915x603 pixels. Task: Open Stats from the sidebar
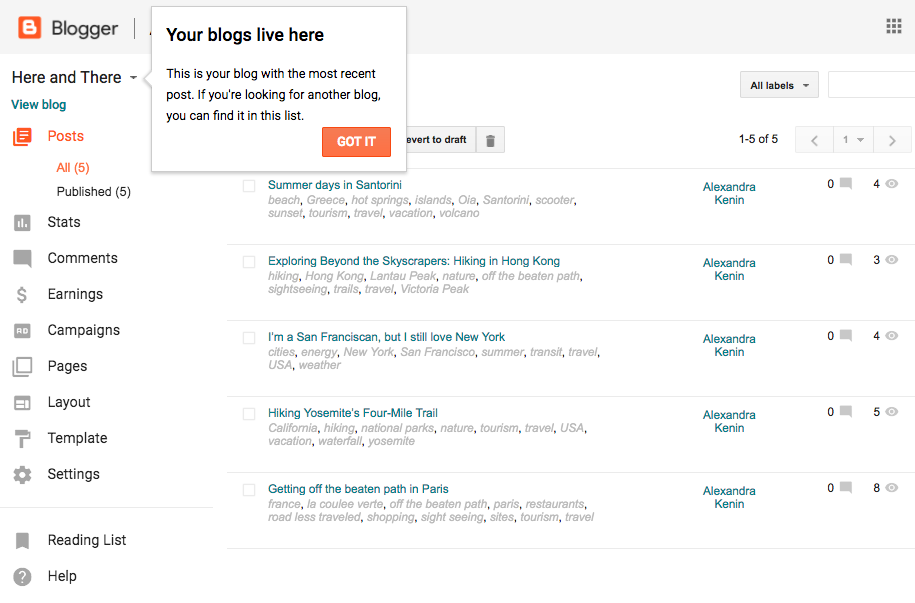click(x=64, y=222)
